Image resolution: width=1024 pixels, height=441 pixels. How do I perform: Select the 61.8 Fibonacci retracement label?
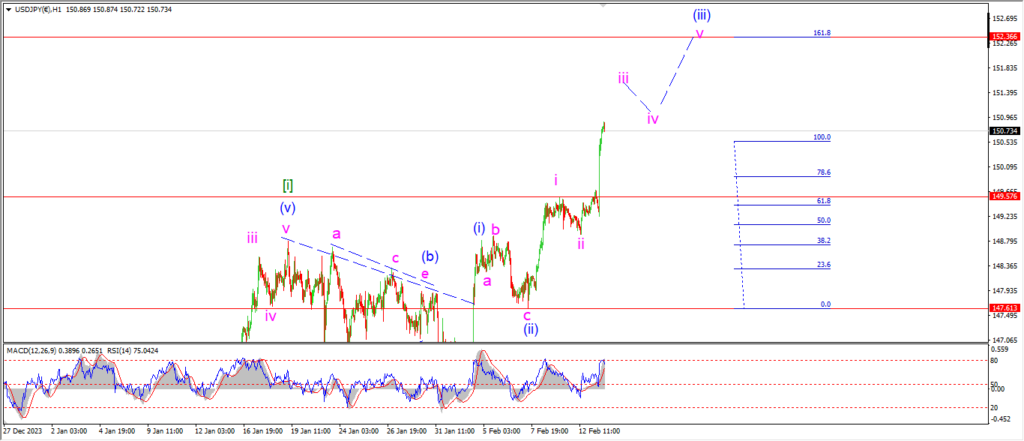pyautogui.click(x=822, y=201)
